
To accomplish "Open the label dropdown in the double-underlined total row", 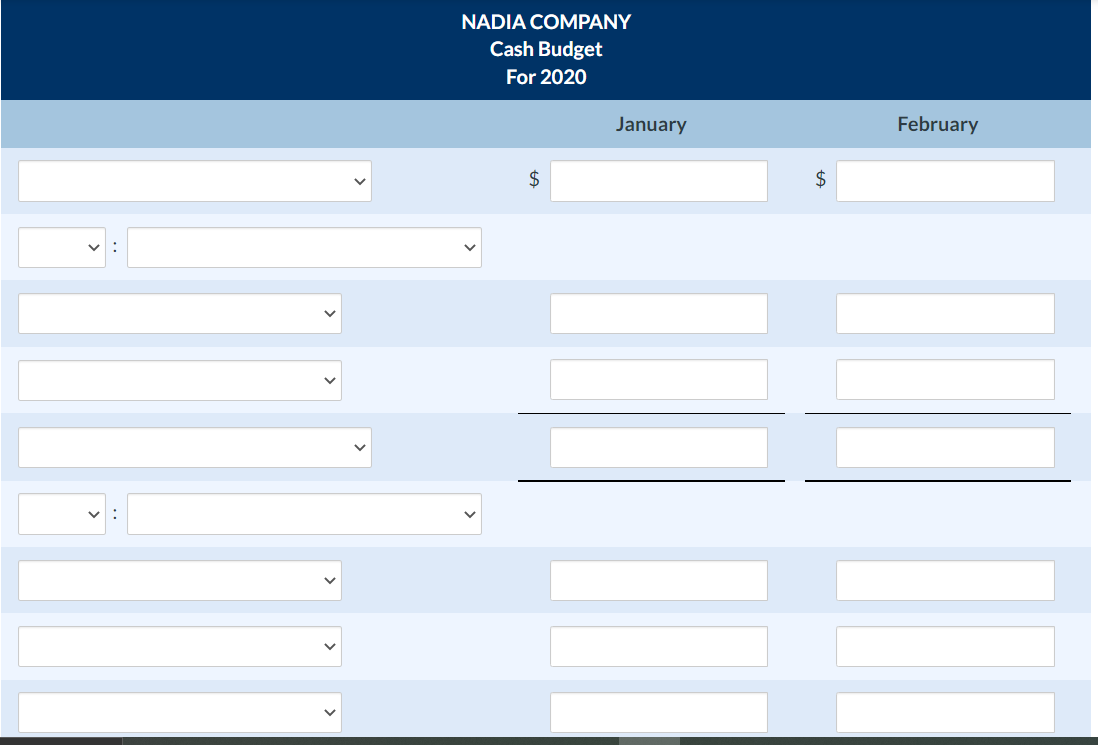I will pyautogui.click(x=195, y=447).
